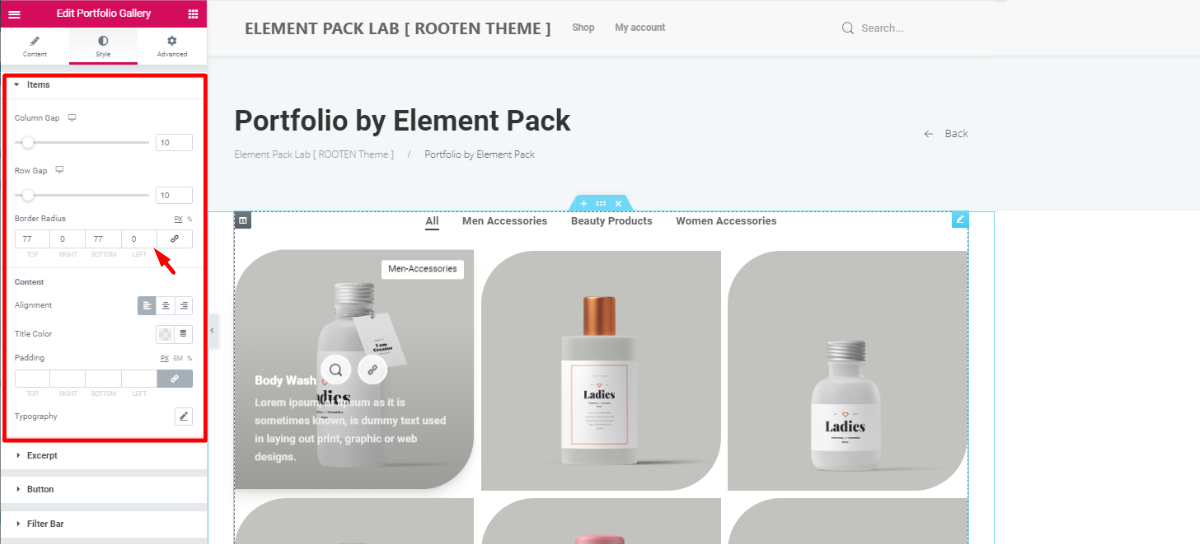Click the Title Color swatch
This screenshot has width=1200, height=544.
[x=165, y=334]
